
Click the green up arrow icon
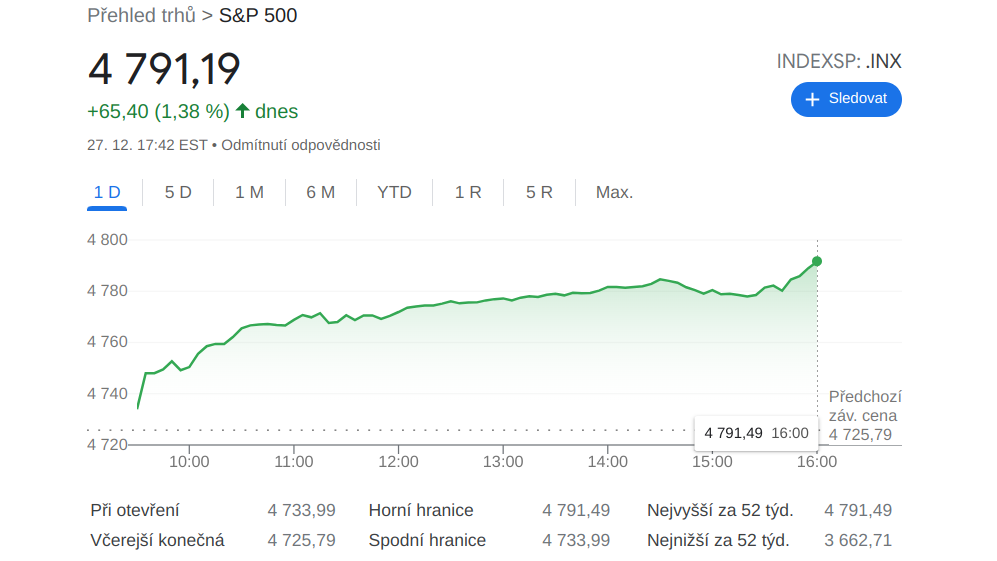click(242, 111)
